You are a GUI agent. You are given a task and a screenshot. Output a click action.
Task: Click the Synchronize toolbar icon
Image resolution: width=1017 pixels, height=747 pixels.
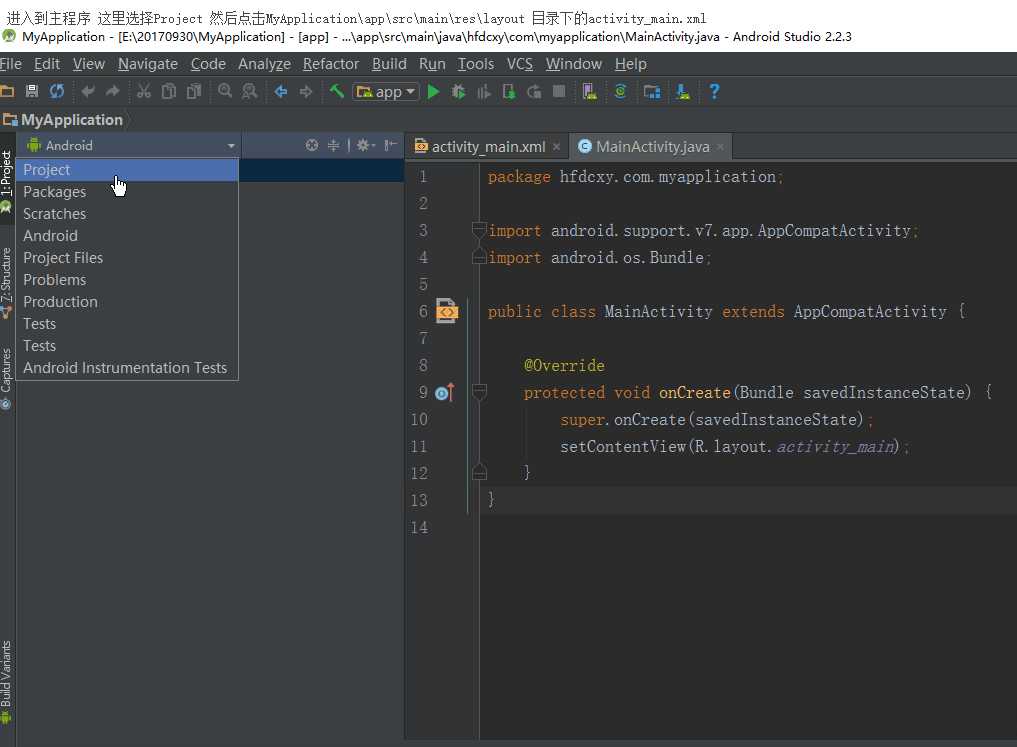pyautogui.click(x=57, y=91)
